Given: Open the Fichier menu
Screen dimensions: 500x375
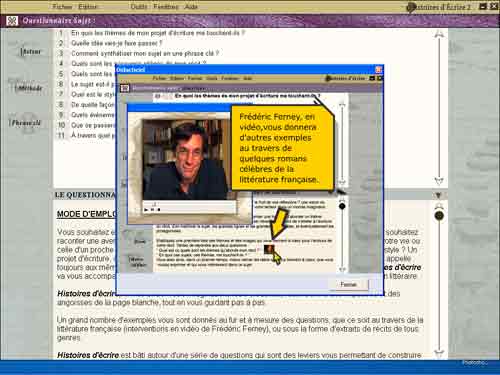Looking at the screenshot, I should coord(62,7).
